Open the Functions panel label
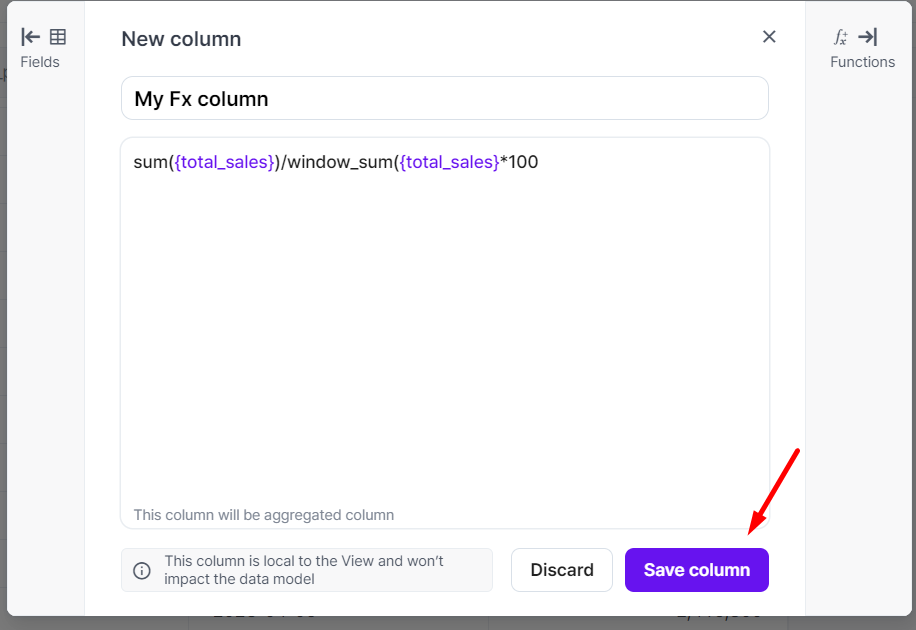This screenshot has height=630, width=916. tap(862, 62)
